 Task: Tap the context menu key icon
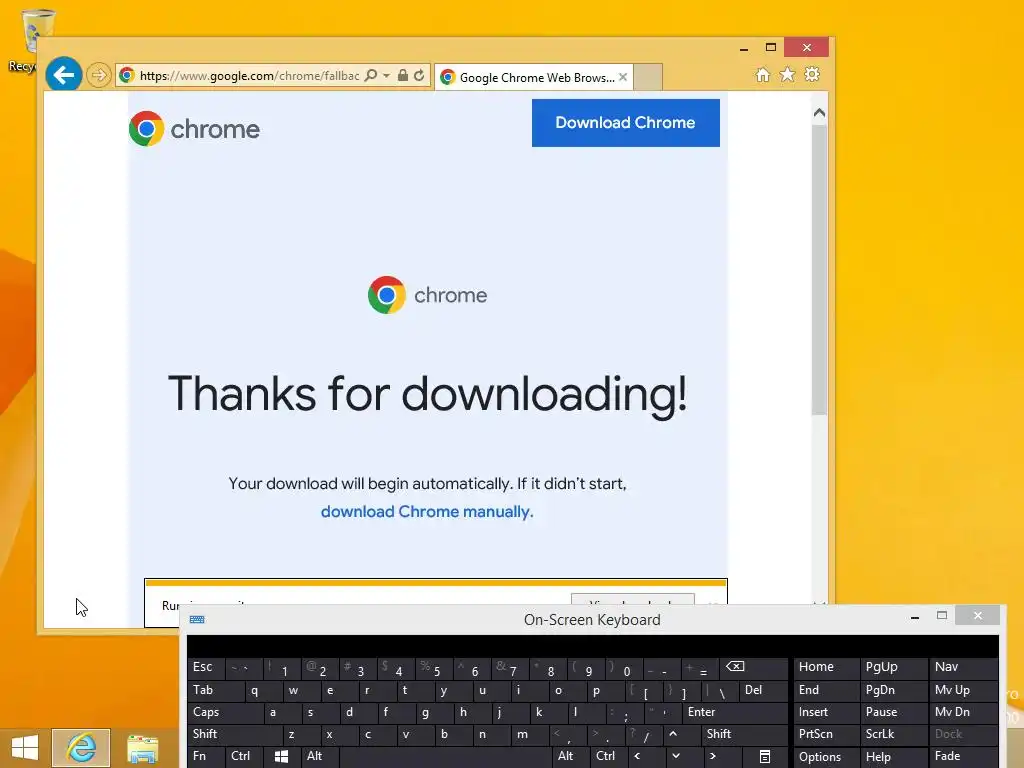(x=765, y=756)
